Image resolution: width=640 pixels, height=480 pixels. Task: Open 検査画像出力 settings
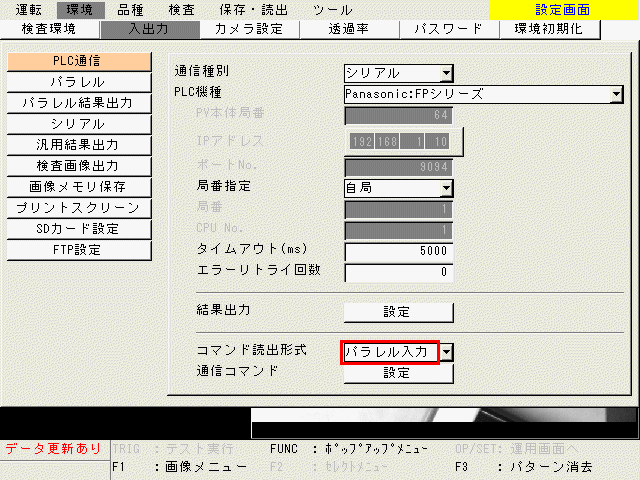78,165
